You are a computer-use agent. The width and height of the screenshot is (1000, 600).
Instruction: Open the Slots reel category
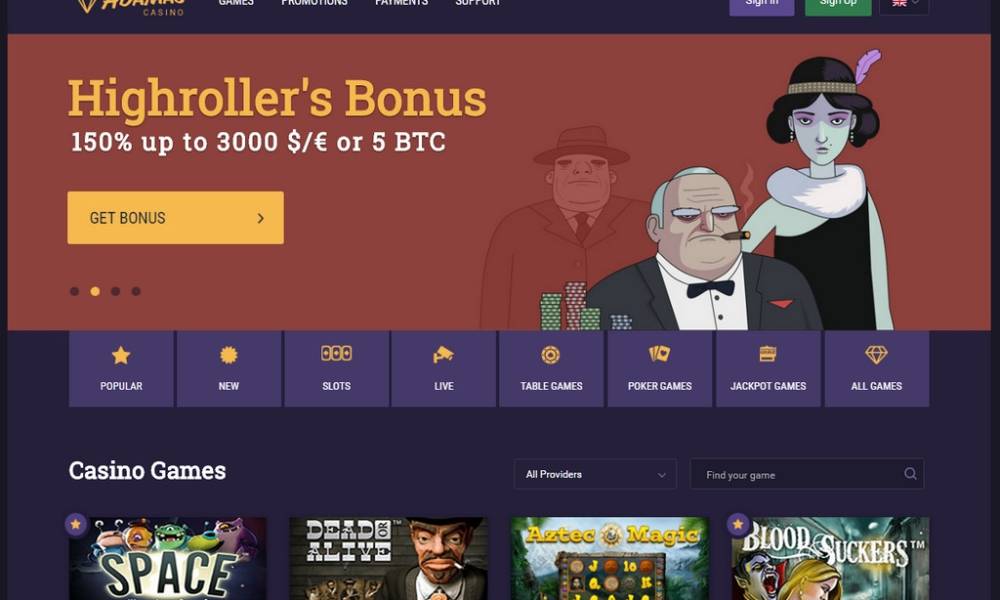(x=337, y=369)
